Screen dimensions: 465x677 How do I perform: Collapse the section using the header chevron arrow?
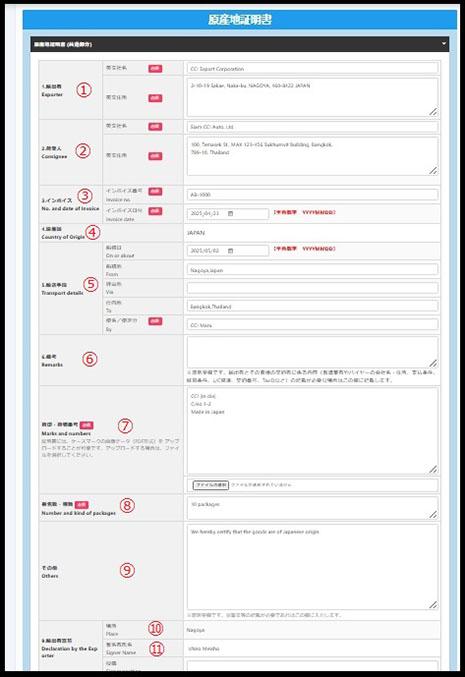point(443,44)
